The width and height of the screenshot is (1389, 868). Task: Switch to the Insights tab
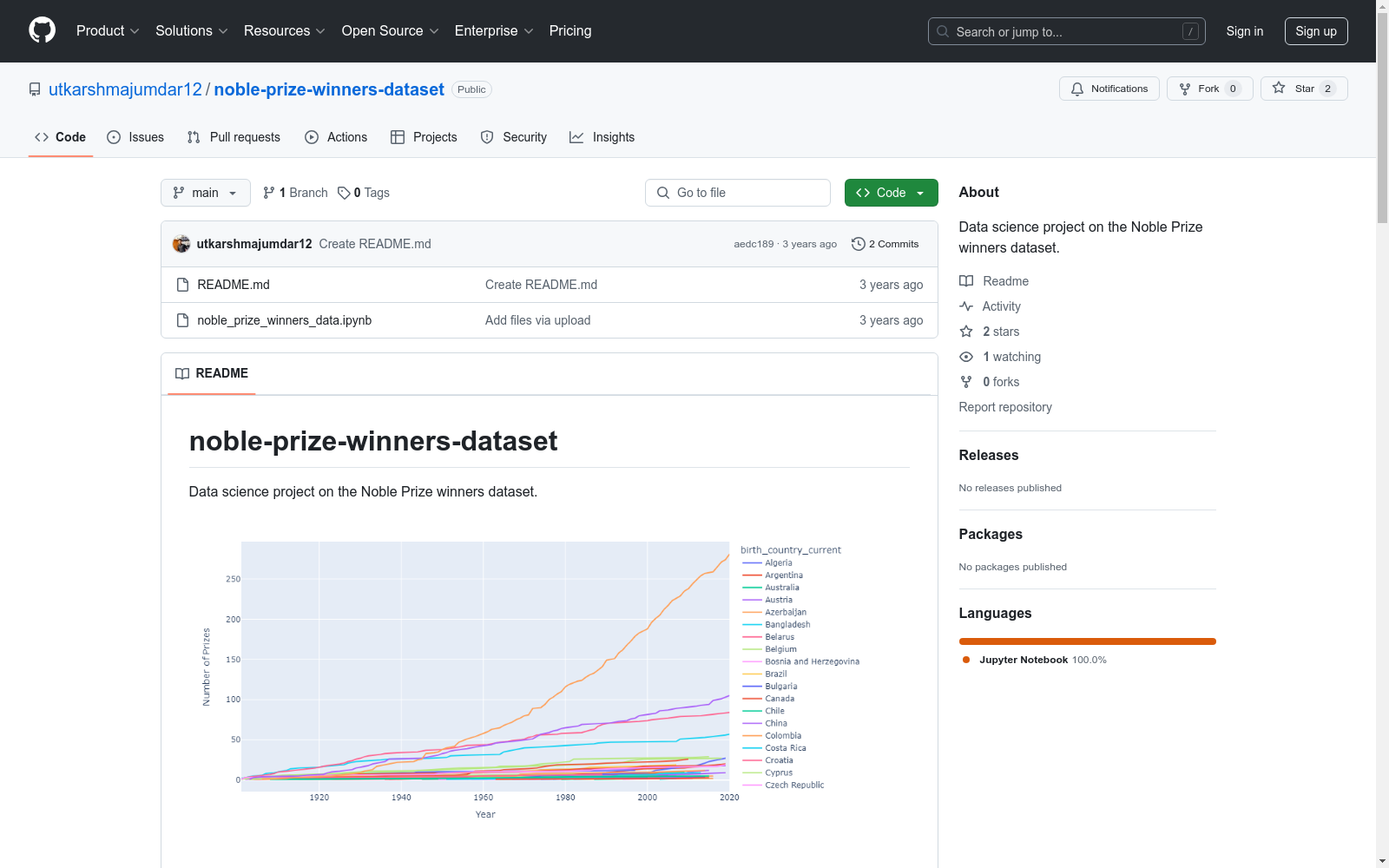(602, 137)
